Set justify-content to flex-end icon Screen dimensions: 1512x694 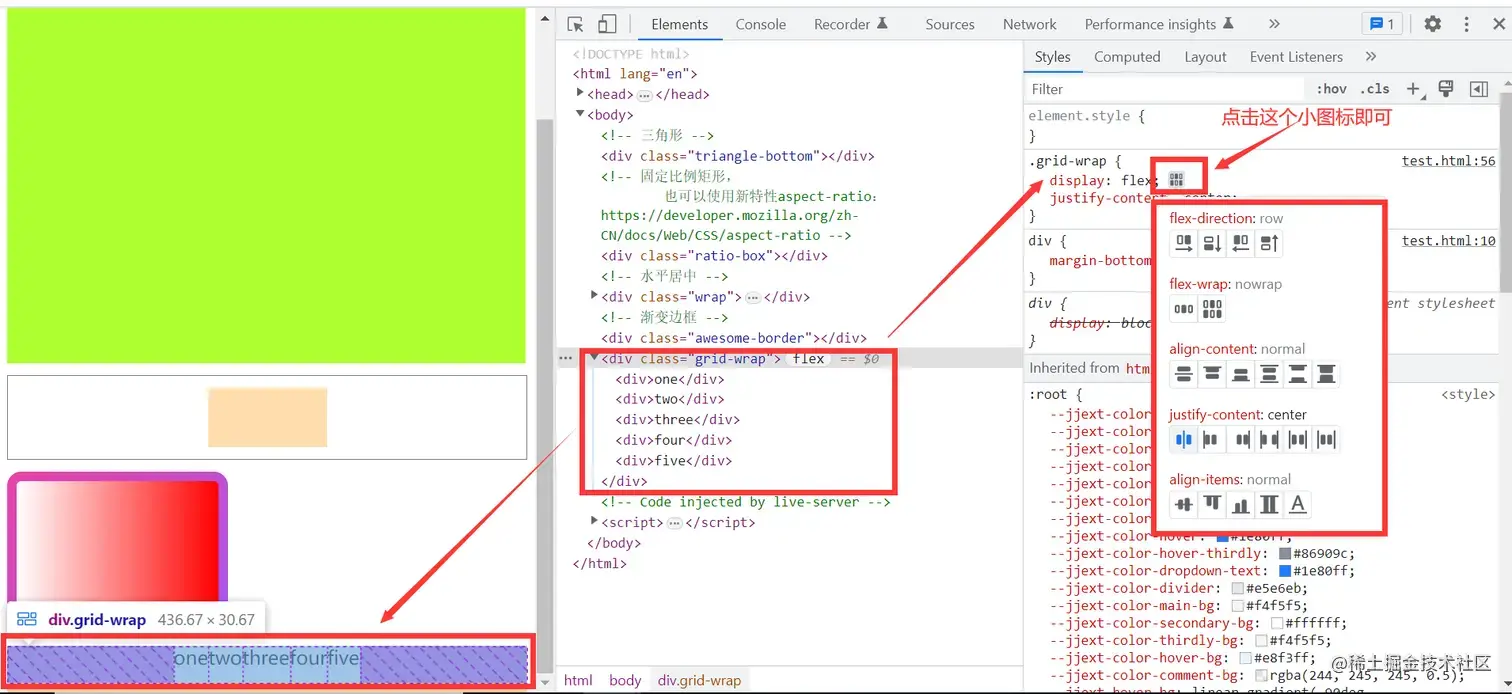point(1241,439)
